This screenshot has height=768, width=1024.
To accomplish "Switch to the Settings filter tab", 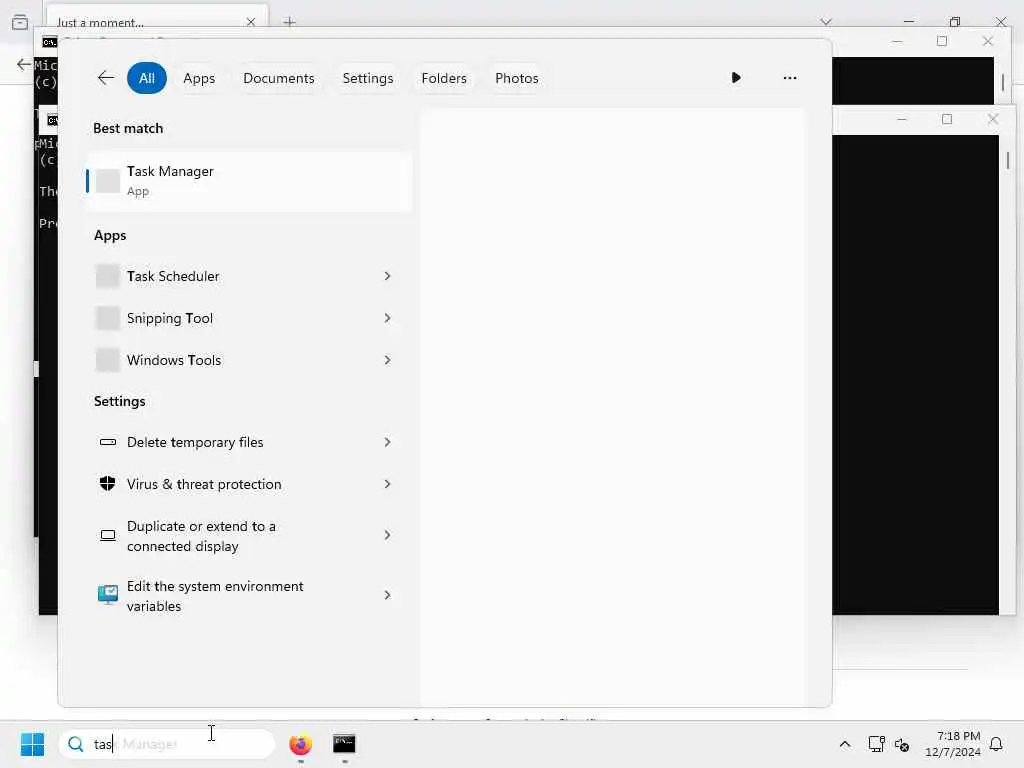I will 368,78.
